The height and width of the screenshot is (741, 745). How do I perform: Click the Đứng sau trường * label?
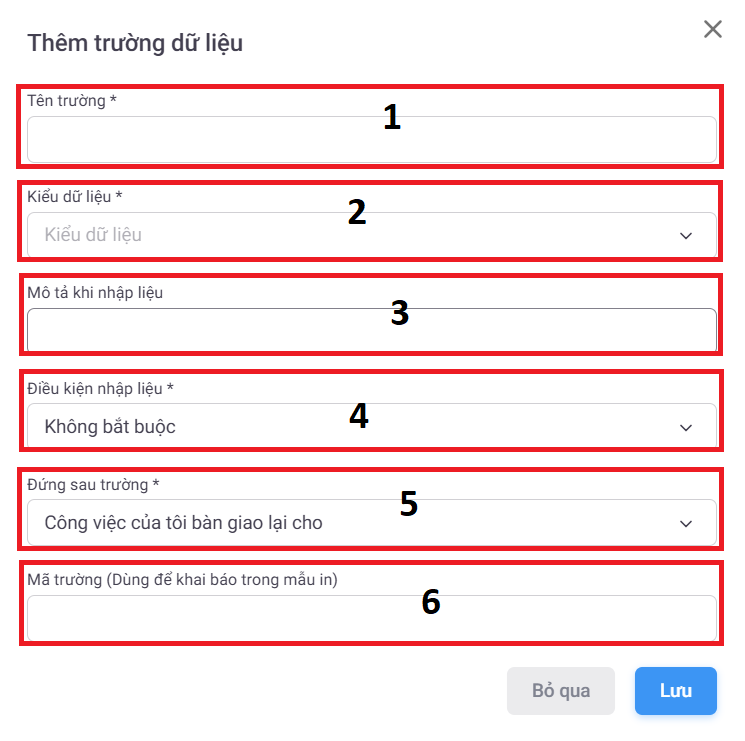coord(93,484)
